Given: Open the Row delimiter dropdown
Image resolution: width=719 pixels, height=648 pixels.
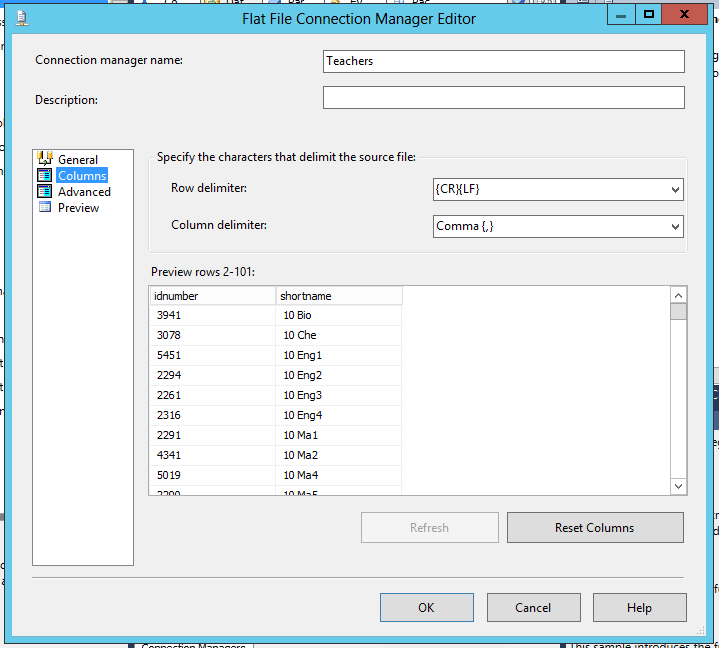Looking at the screenshot, I should (x=675, y=189).
